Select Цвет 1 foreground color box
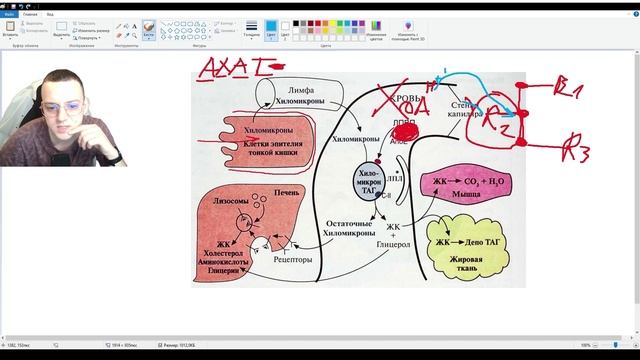Image resolution: width=640 pixels, height=360 pixels. click(x=271, y=30)
